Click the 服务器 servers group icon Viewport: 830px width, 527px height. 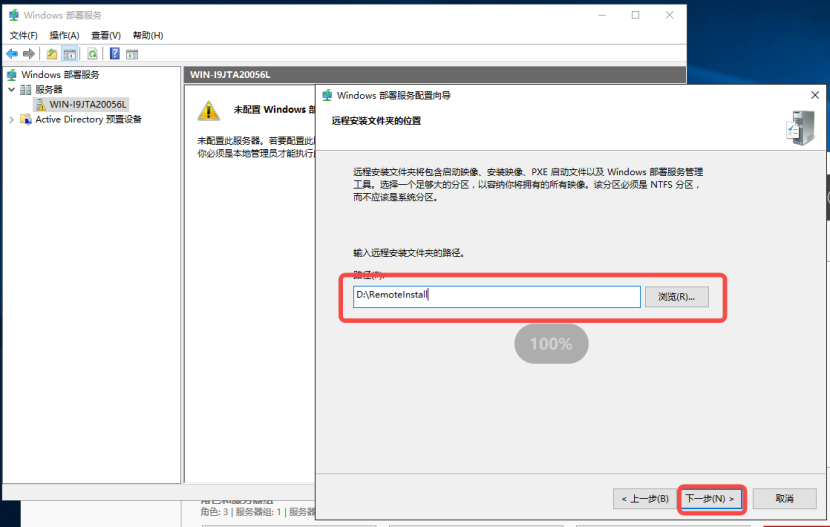(x=26, y=89)
